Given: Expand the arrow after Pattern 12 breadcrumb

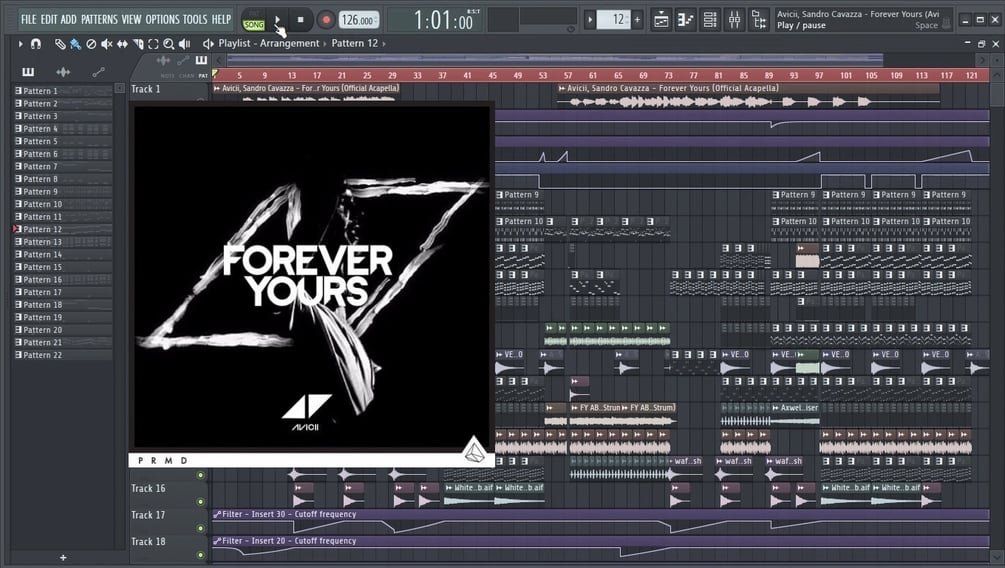Looking at the screenshot, I should click(x=384, y=44).
